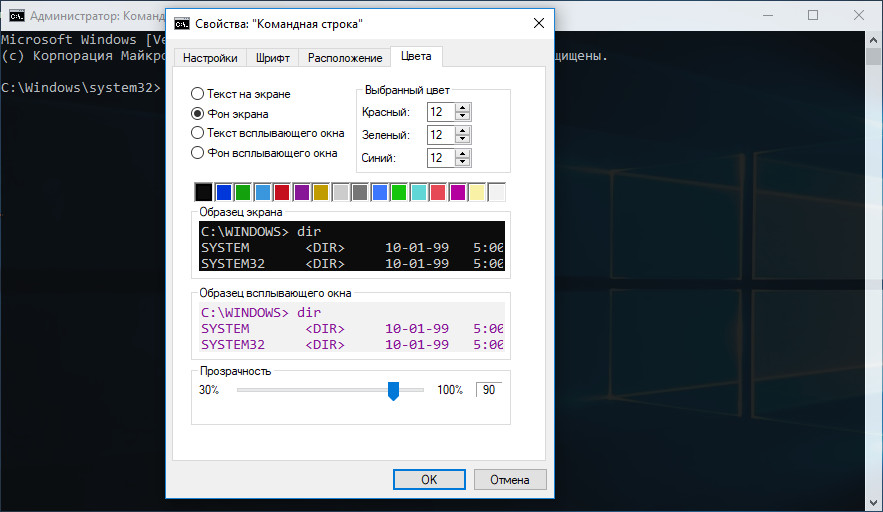Select the Цвета tab

click(x=416, y=56)
